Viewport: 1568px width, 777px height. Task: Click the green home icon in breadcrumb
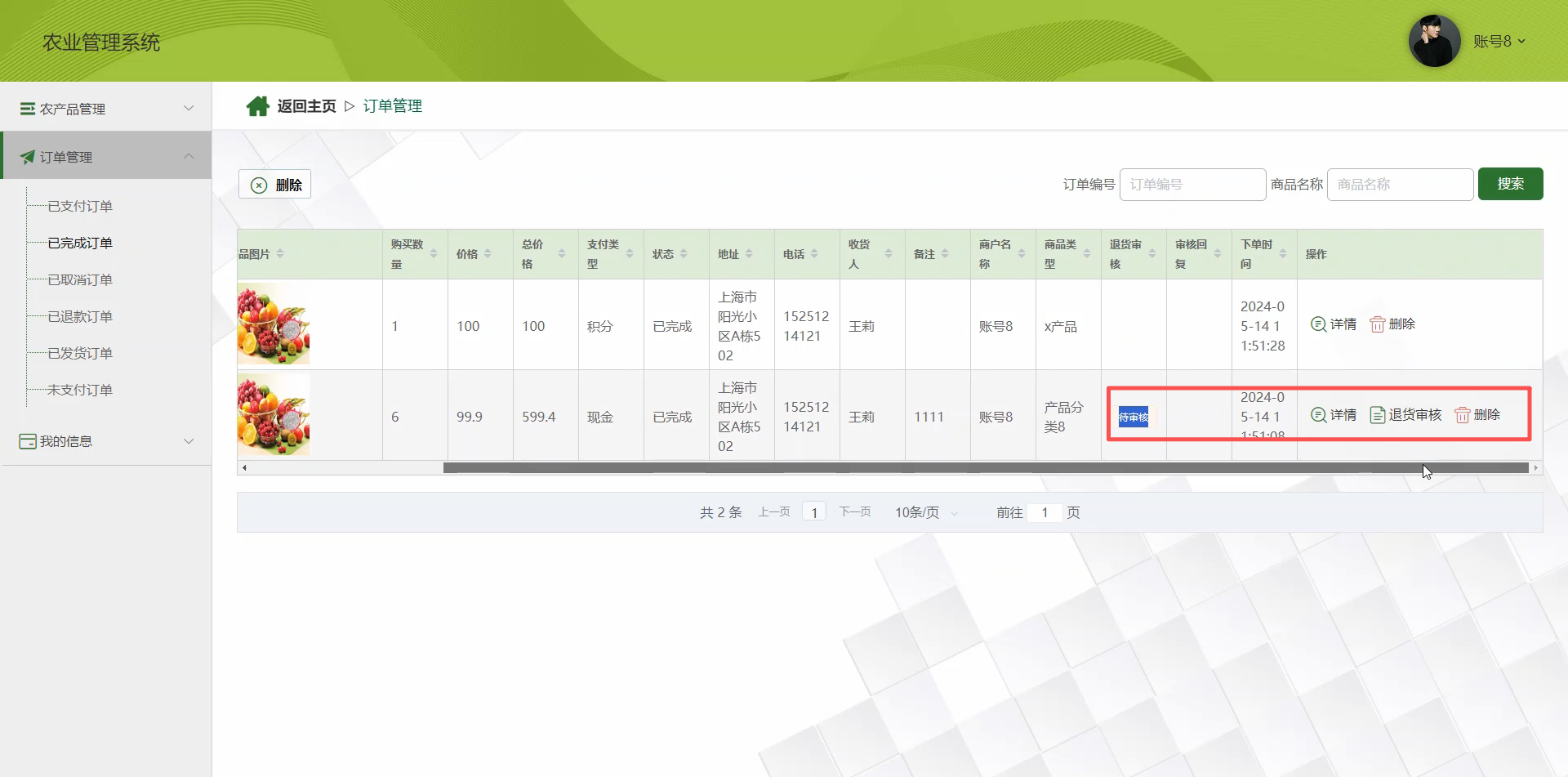click(258, 106)
